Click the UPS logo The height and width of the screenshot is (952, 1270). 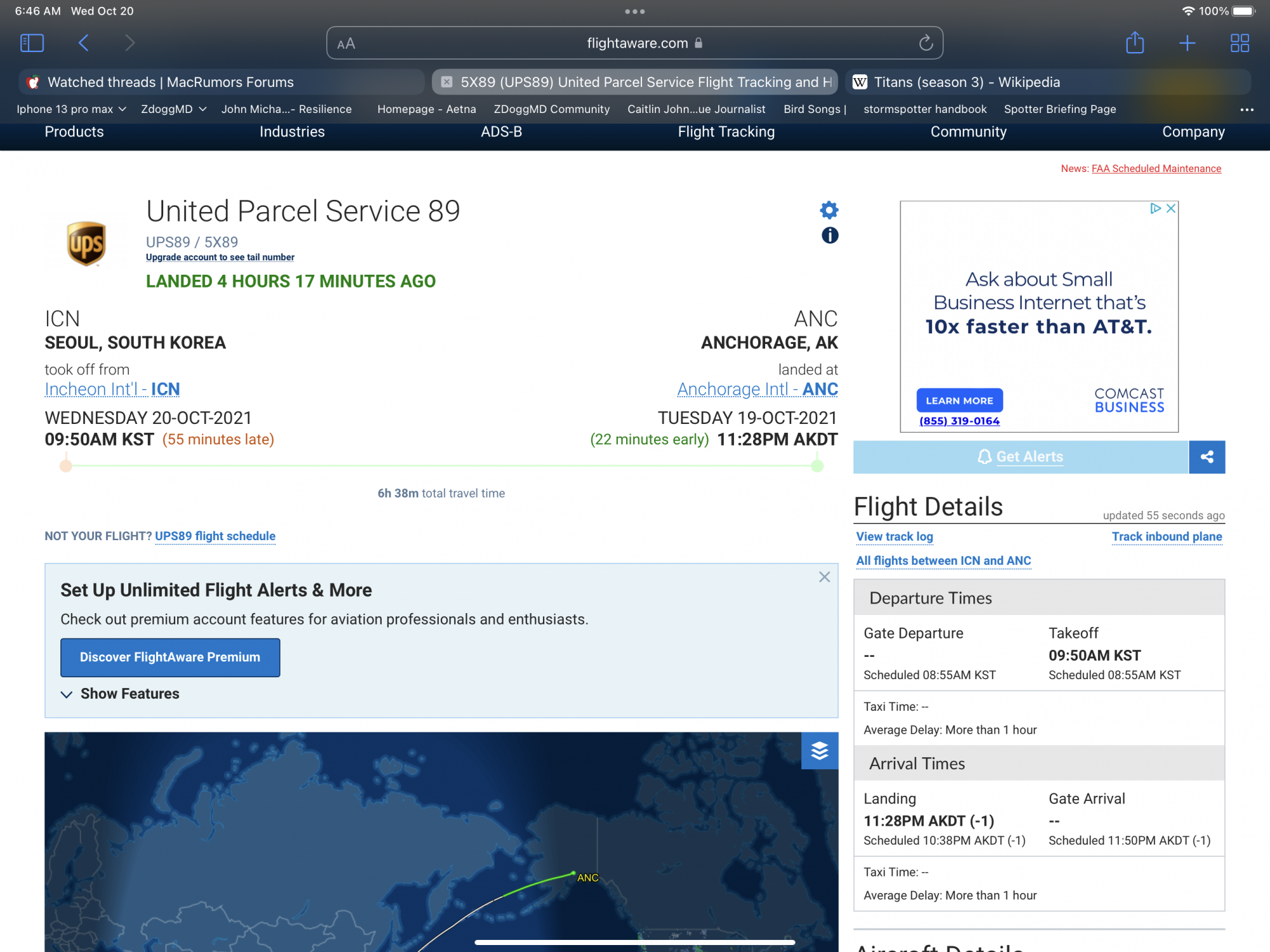pos(86,244)
